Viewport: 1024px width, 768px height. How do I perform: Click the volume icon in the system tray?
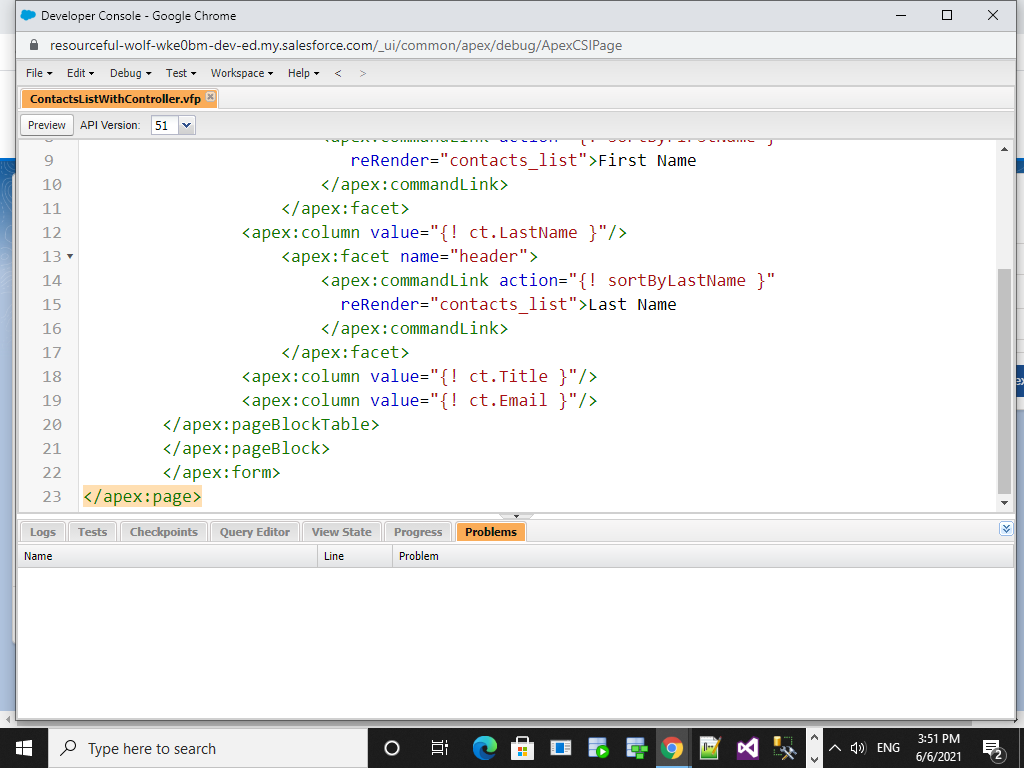(858, 747)
